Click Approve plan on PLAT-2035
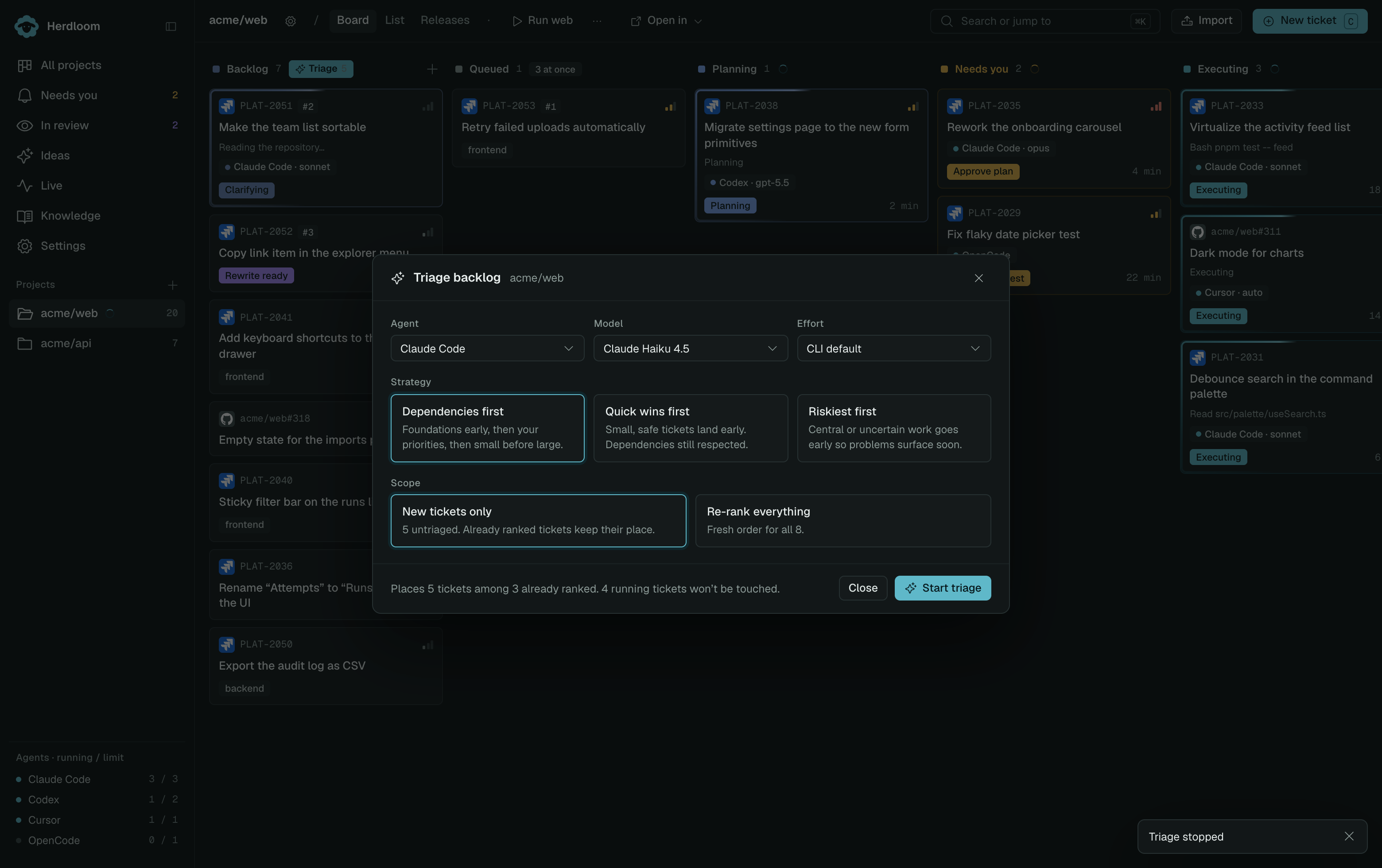This screenshot has height=868, width=1382. click(982, 171)
